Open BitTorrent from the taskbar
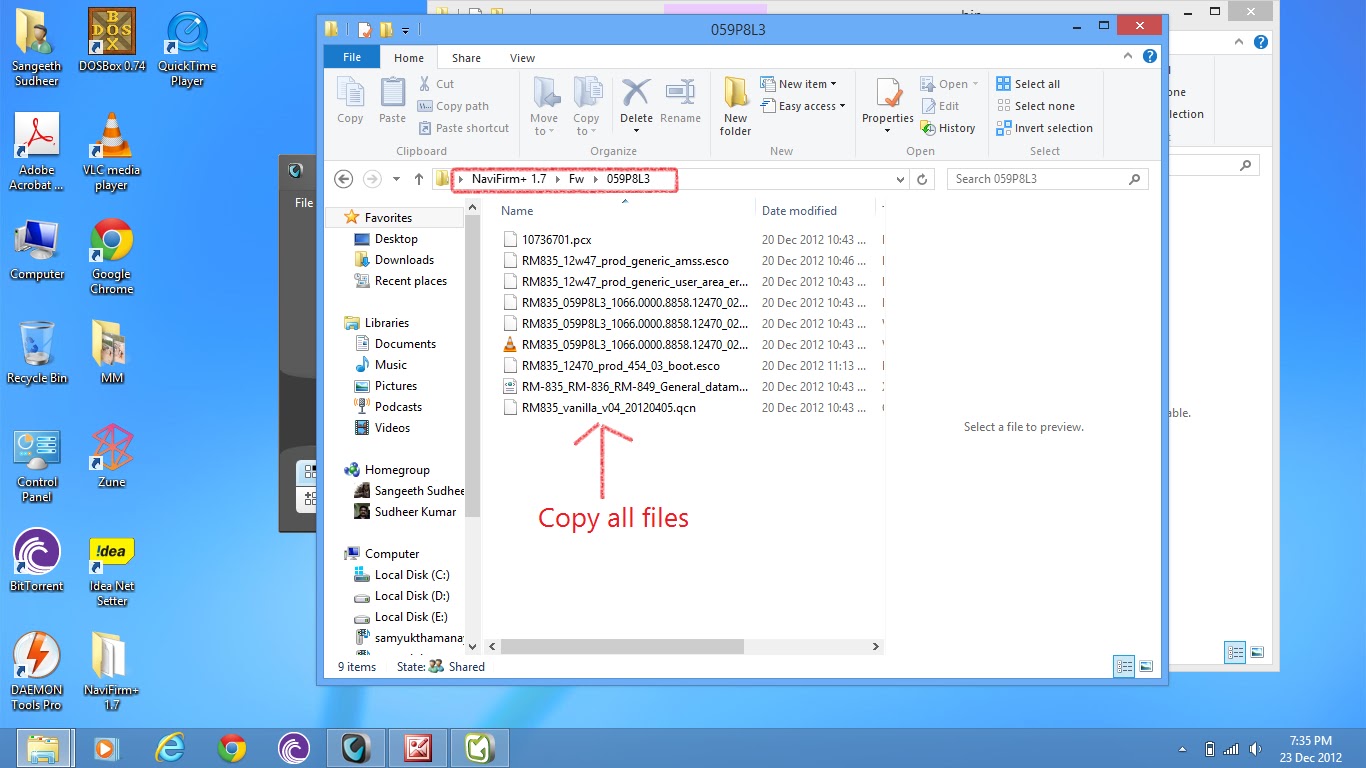 [294, 748]
